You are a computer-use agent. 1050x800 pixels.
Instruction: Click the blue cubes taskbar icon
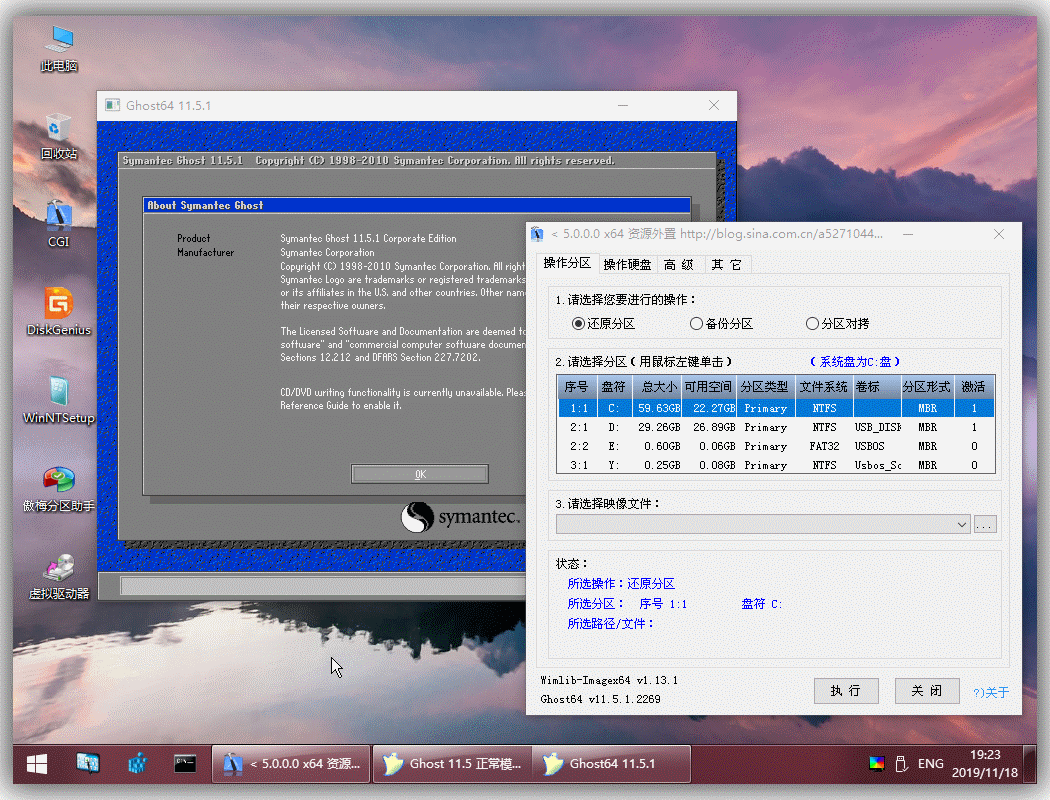(x=137, y=763)
